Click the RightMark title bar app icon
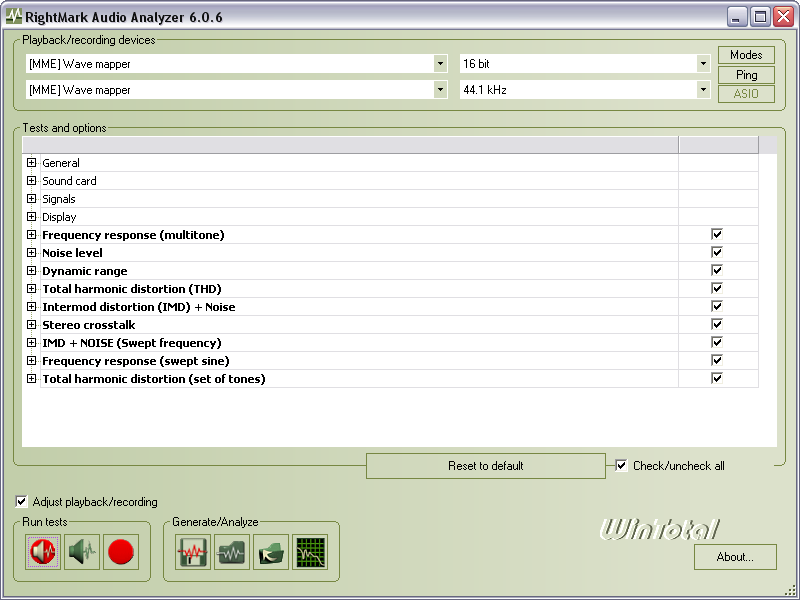This screenshot has width=800, height=600. (14, 16)
